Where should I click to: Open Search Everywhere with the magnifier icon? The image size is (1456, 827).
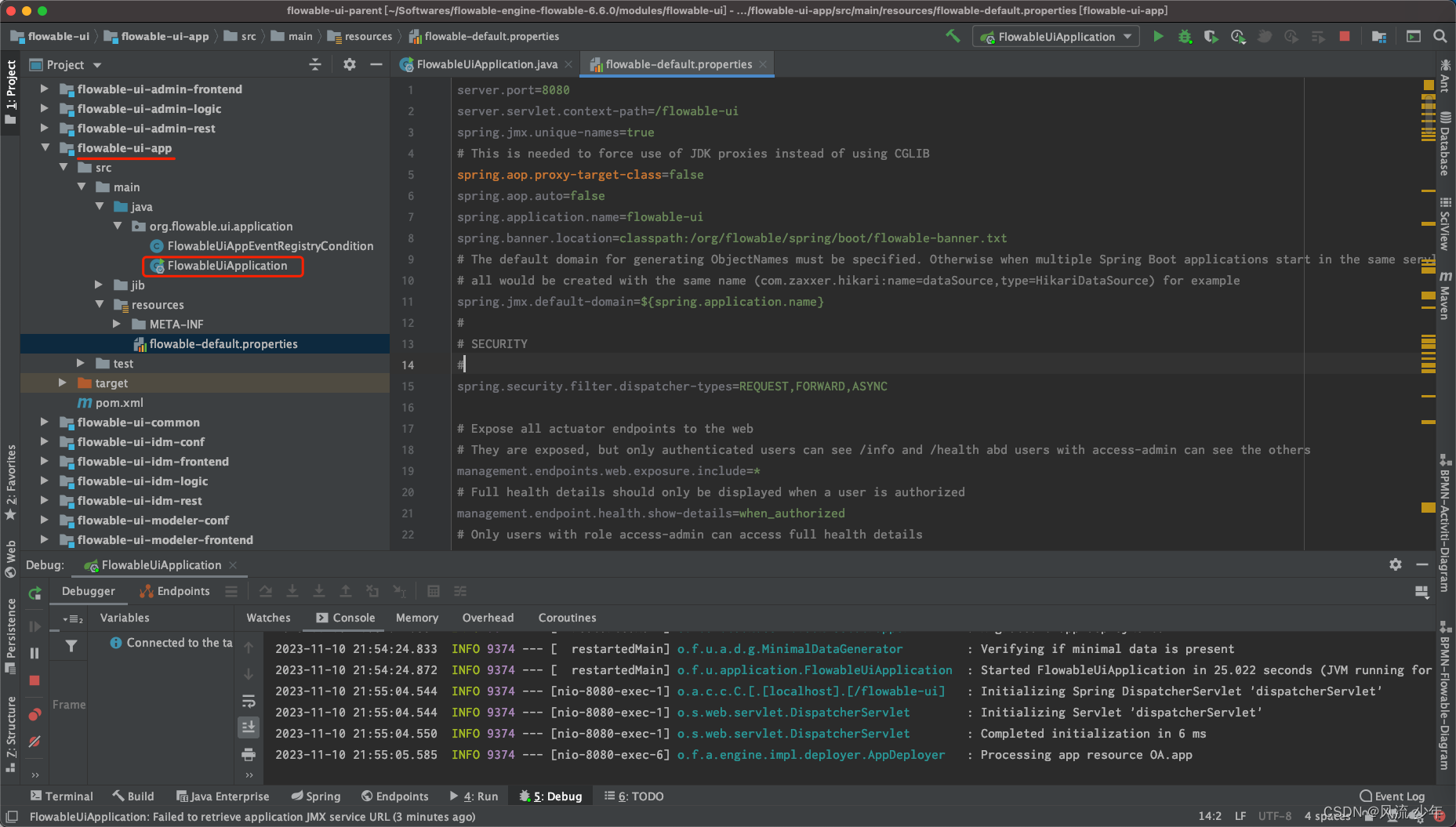[x=1440, y=36]
